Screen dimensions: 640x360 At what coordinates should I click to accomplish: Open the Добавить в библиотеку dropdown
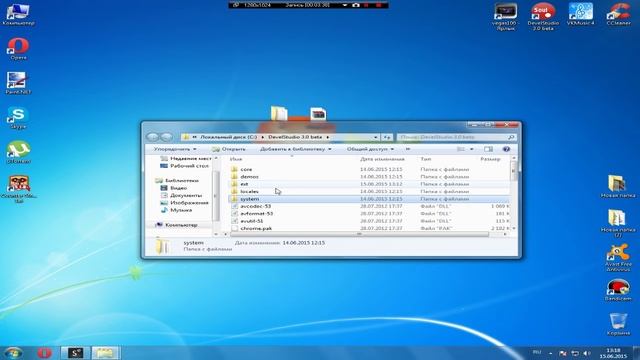click(296, 149)
